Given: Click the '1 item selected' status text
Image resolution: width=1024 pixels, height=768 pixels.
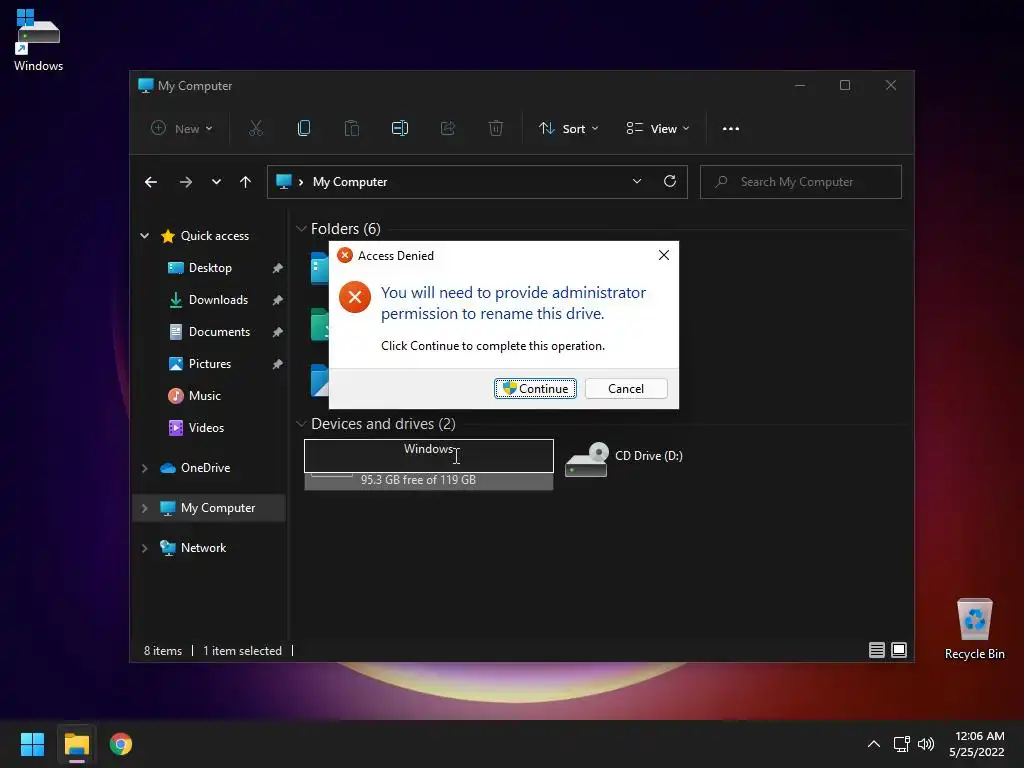Looking at the screenshot, I should [x=242, y=650].
